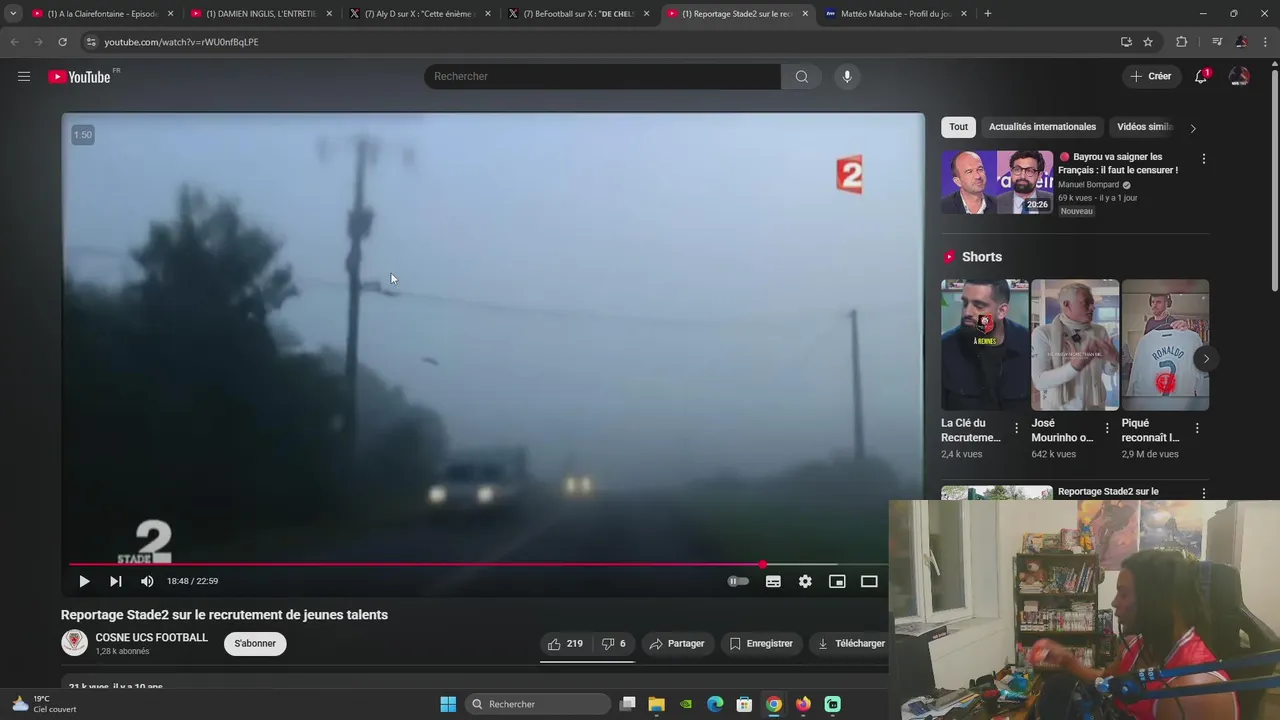Open the COSNE UCS FOOTBALL channel
1280x720 pixels.
coord(152,638)
